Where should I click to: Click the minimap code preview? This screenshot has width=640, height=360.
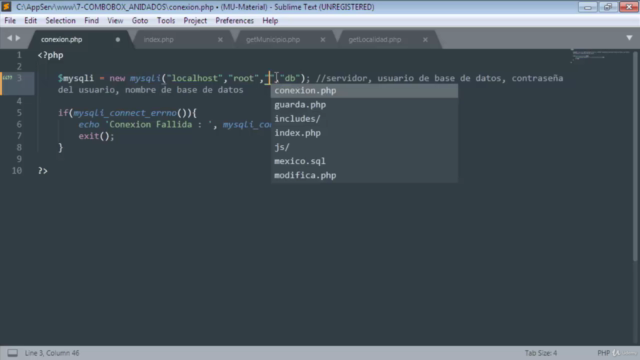pyautogui.click(x=600, y=56)
